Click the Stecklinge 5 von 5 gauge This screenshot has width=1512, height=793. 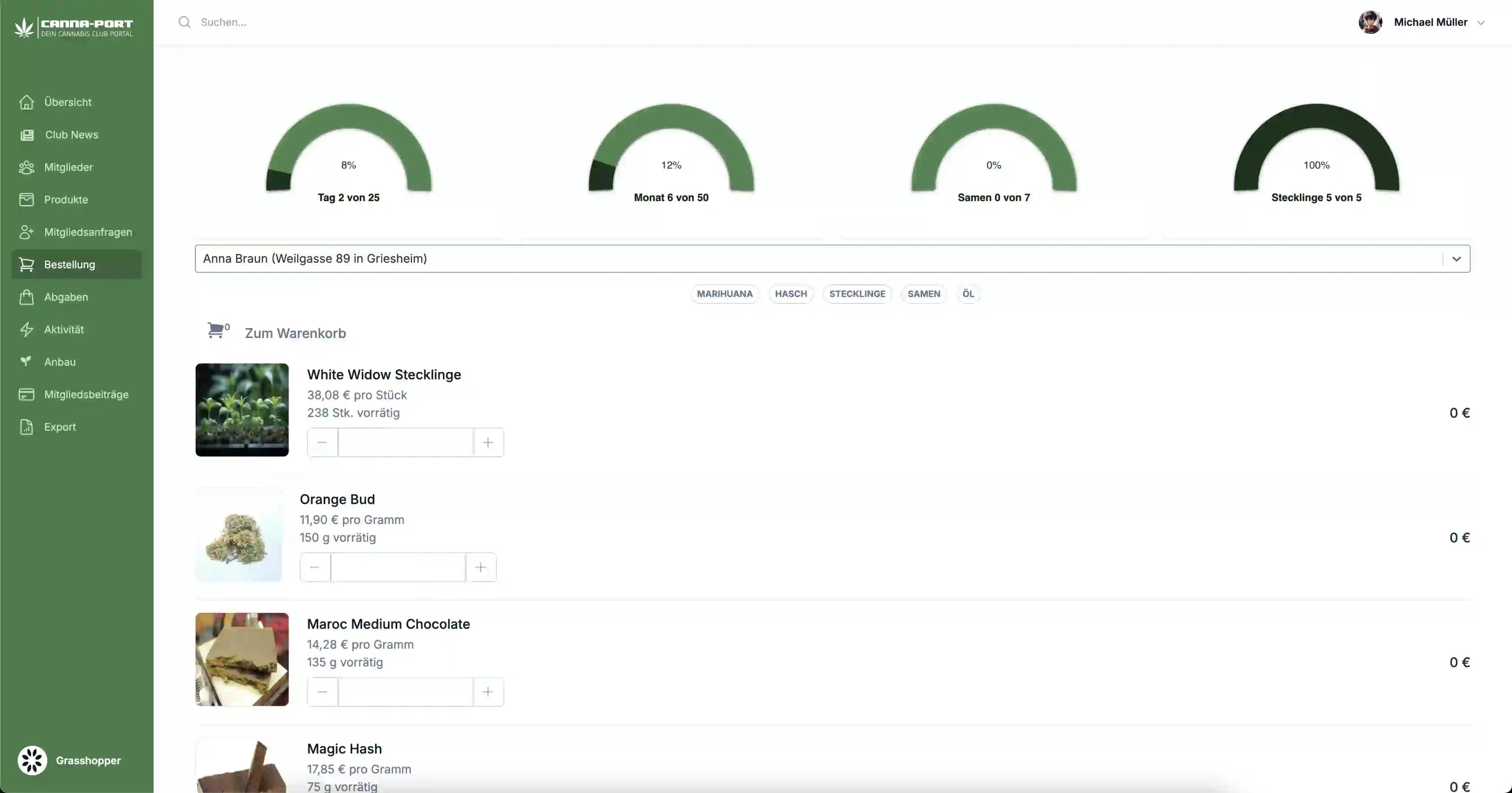(x=1316, y=153)
